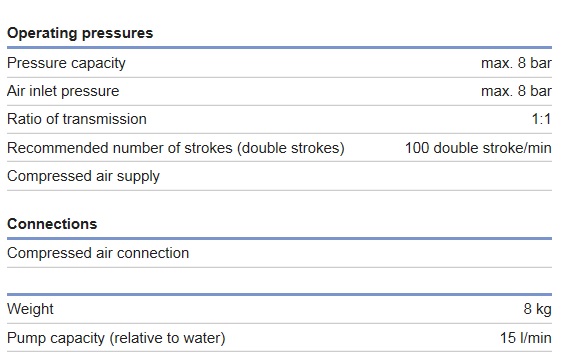Click the Pressure capacity value max. 8 bar
This screenshot has height=363, width=583.
(x=516, y=63)
